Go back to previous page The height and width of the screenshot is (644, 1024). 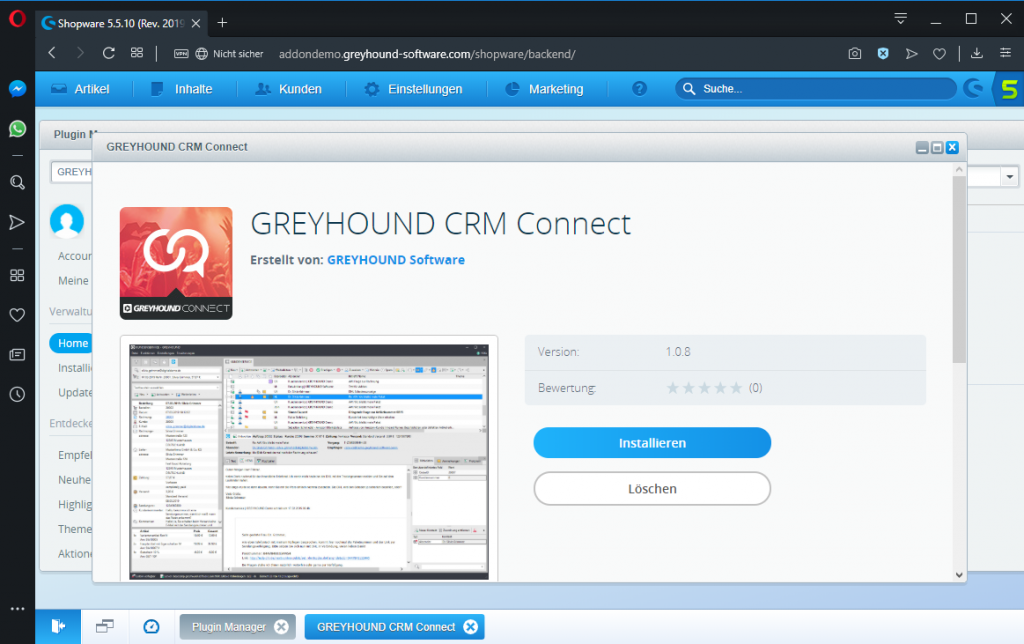[52, 54]
